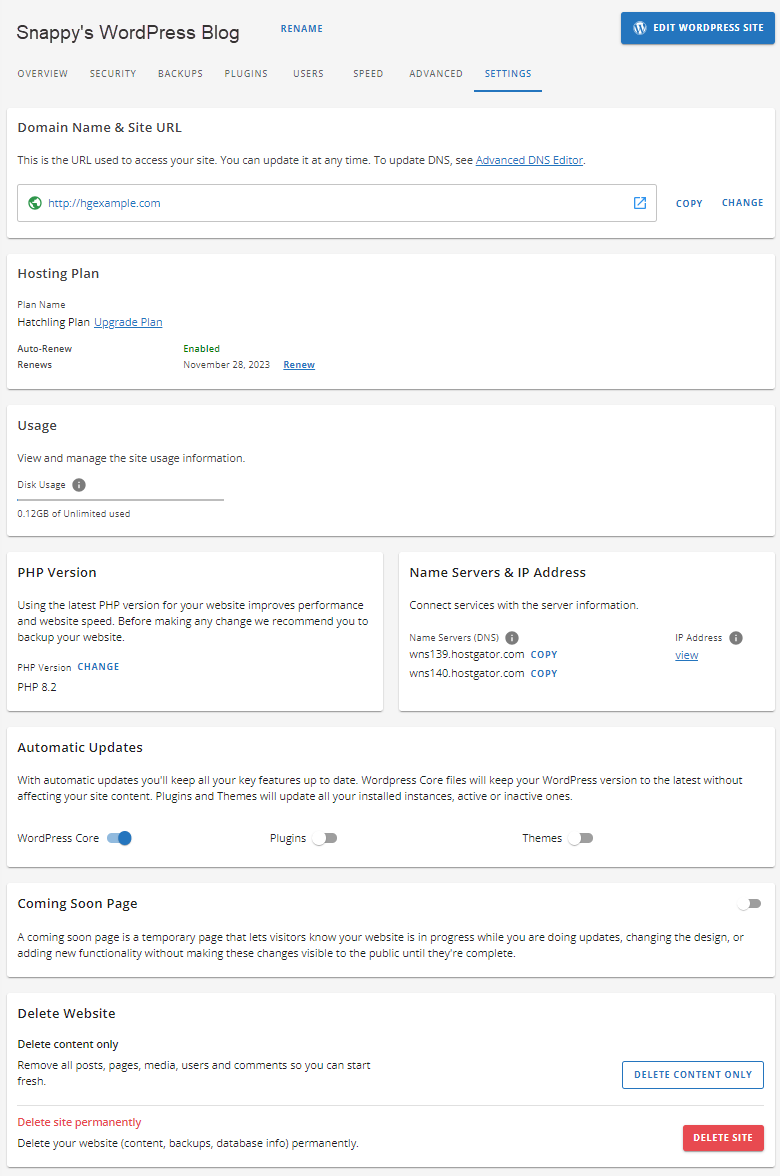Screen dimensions: 780x1176
Task: Open the Backups tab
Action: 180,73
